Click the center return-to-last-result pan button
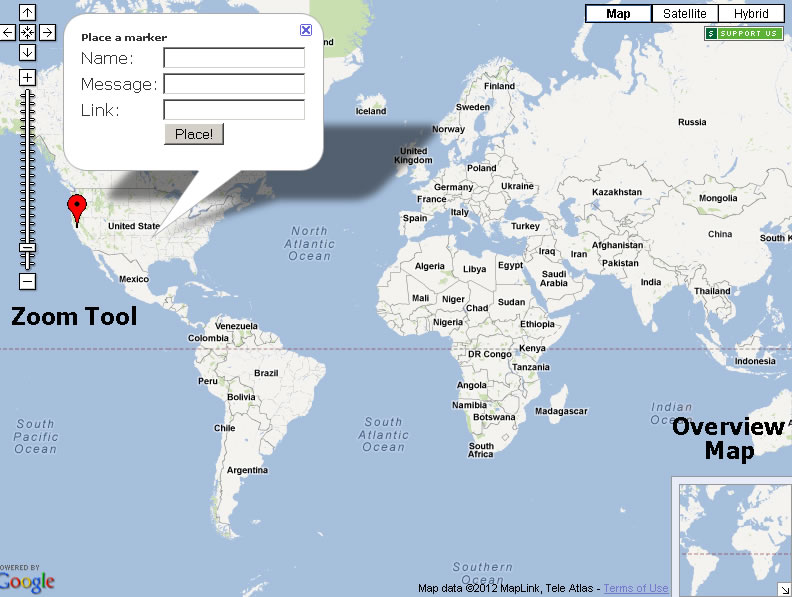The width and height of the screenshot is (795, 597). (x=27, y=32)
